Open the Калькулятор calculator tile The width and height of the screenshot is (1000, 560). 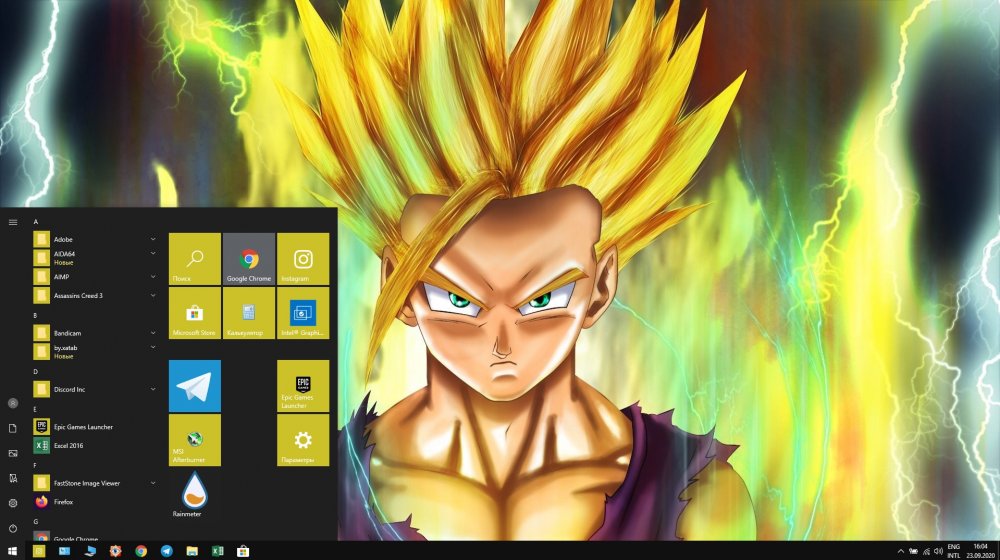(x=248, y=313)
